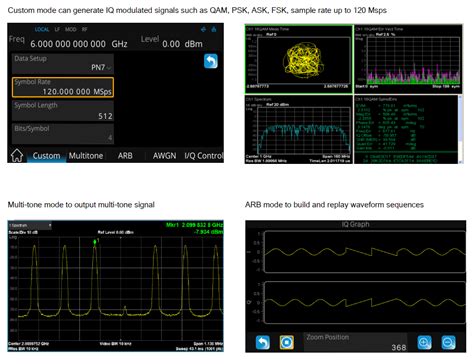Open the ARB tab
This screenshot has height=364, width=474.
point(125,156)
